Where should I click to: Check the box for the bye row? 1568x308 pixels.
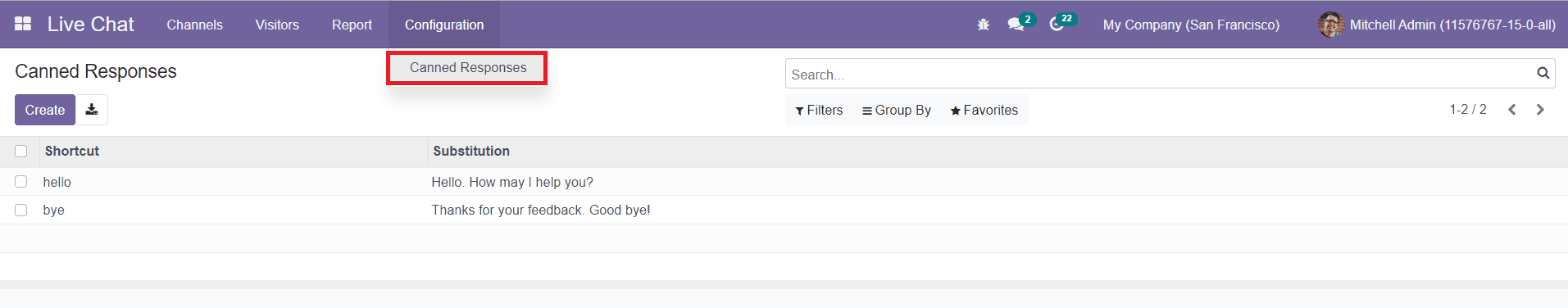click(21, 211)
